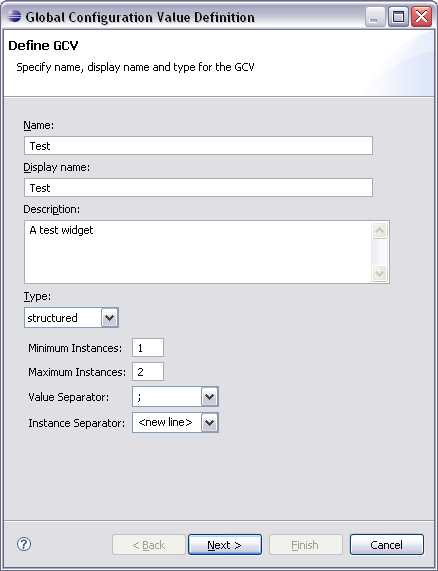Click the Maximum Instances: label
The height and width of the screenshot is (571, 438).
[77, 372]
